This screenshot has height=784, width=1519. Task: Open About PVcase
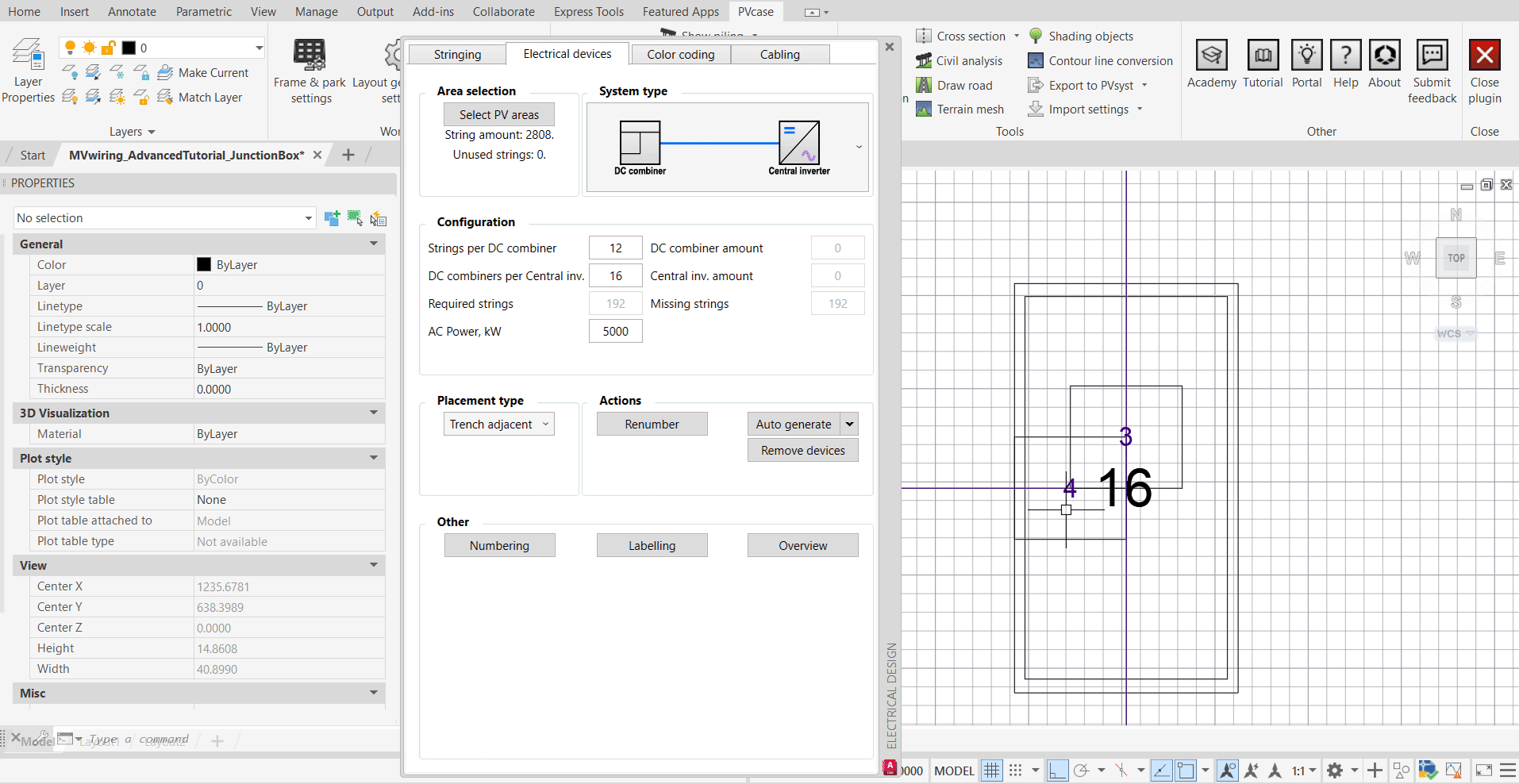(1384, 63)
